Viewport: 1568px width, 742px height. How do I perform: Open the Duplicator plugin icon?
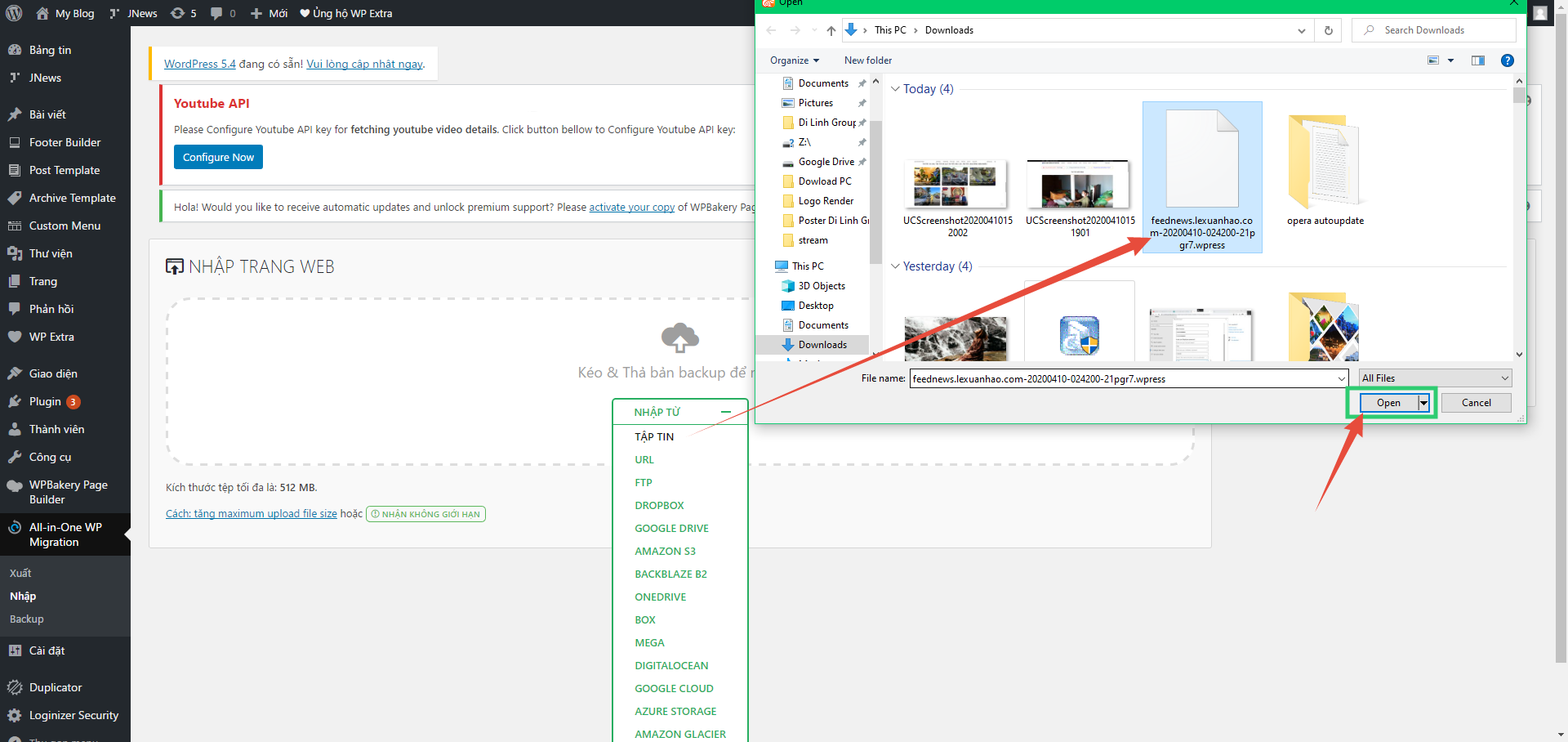(x=15, y=687)
